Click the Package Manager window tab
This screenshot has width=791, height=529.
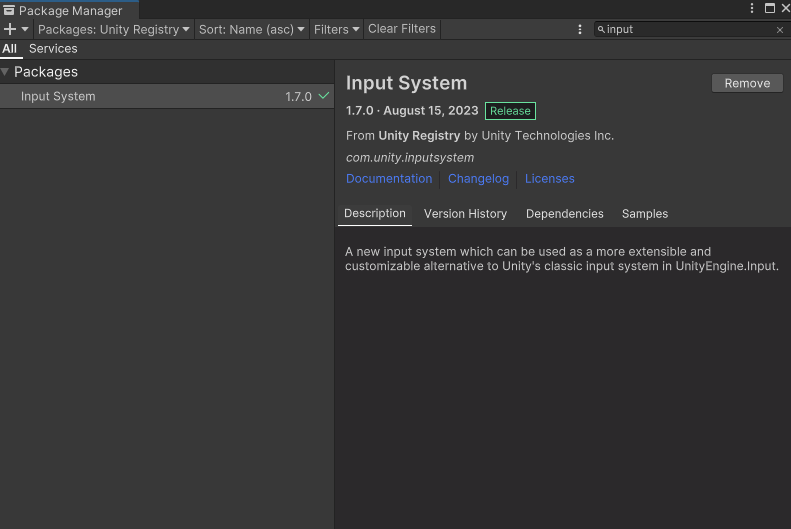[x=70, y=10]
